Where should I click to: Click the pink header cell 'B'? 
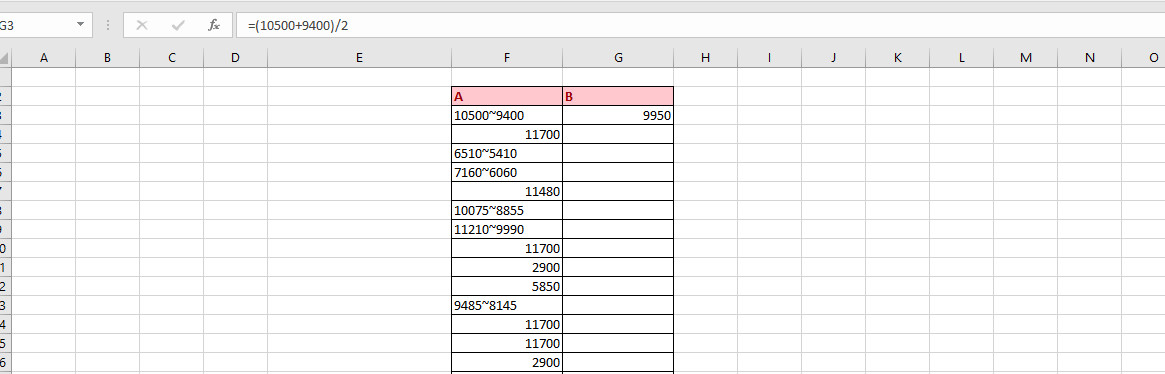click(x=618, y=96)
